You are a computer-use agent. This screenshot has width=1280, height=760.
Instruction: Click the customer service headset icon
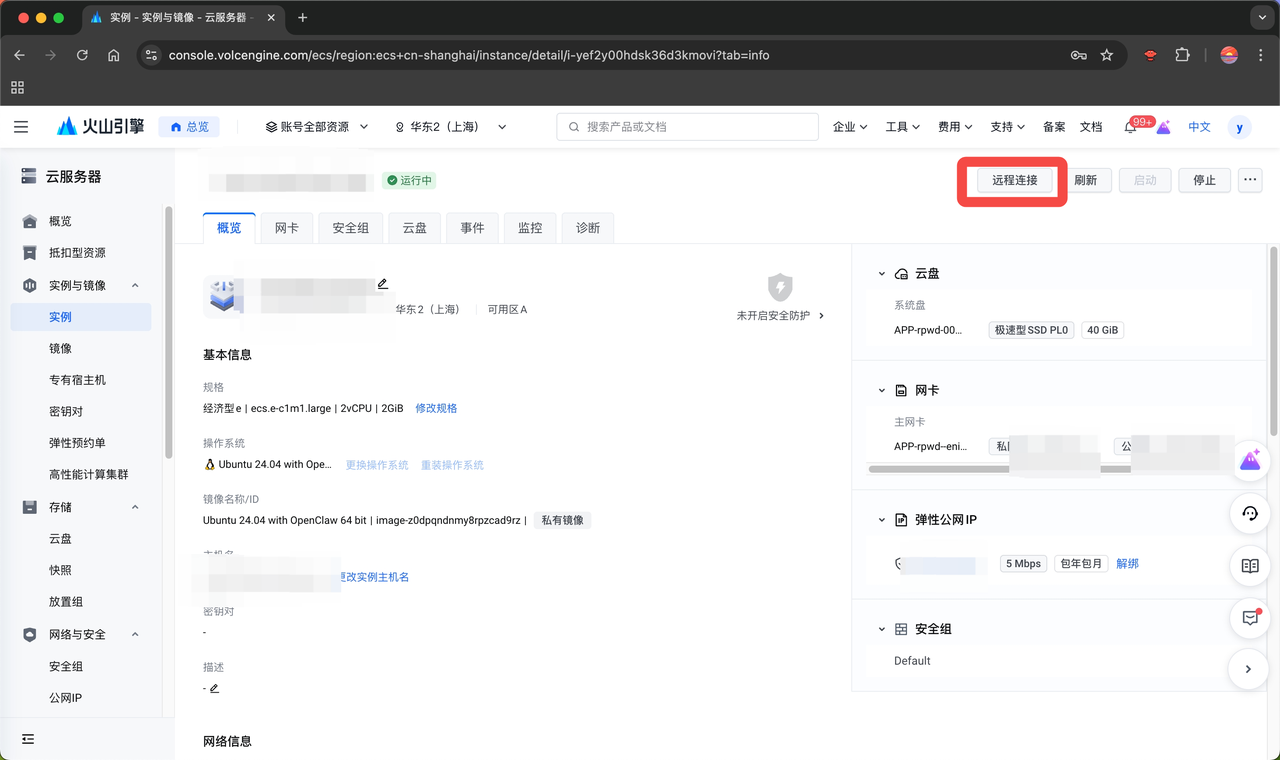click(x=1249, y=514)
